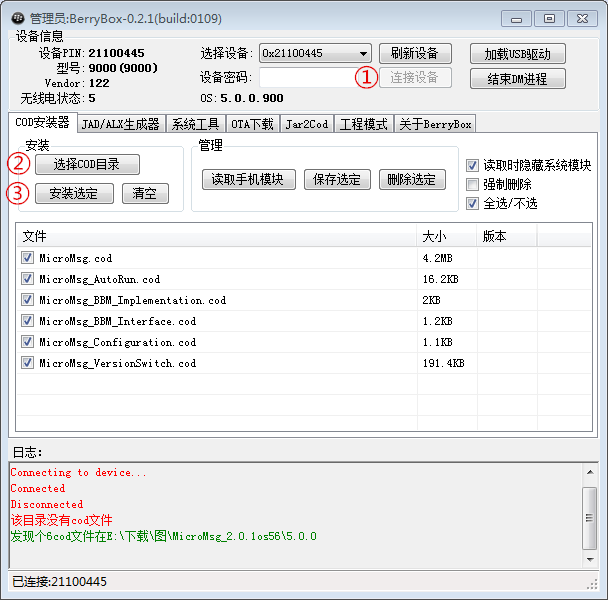Click 读取手机模块 button
Screen dimensions: 608x600
click(249, 179)
